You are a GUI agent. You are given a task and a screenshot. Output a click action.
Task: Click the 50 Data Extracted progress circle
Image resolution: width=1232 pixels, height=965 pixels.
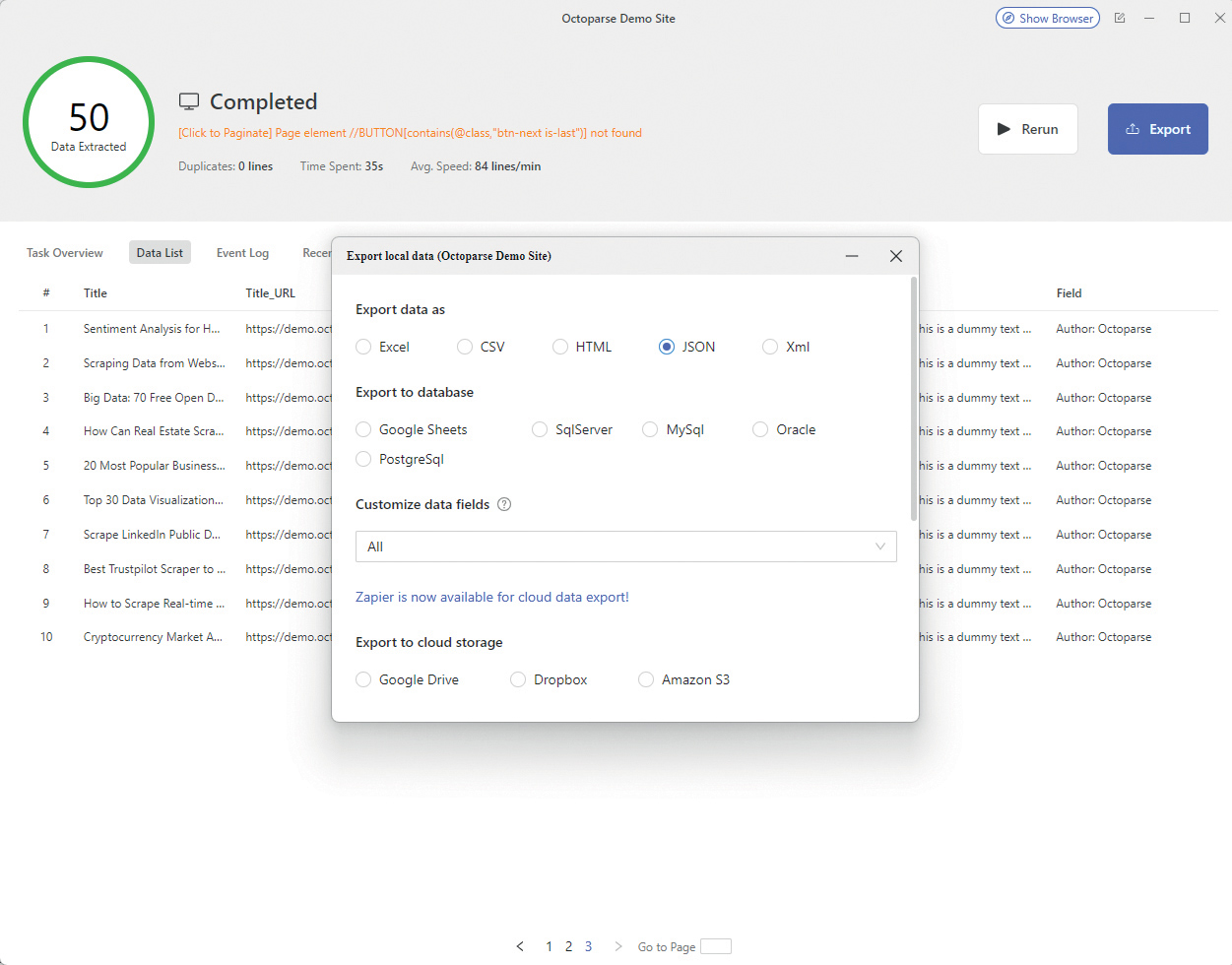tap(89, 122)
